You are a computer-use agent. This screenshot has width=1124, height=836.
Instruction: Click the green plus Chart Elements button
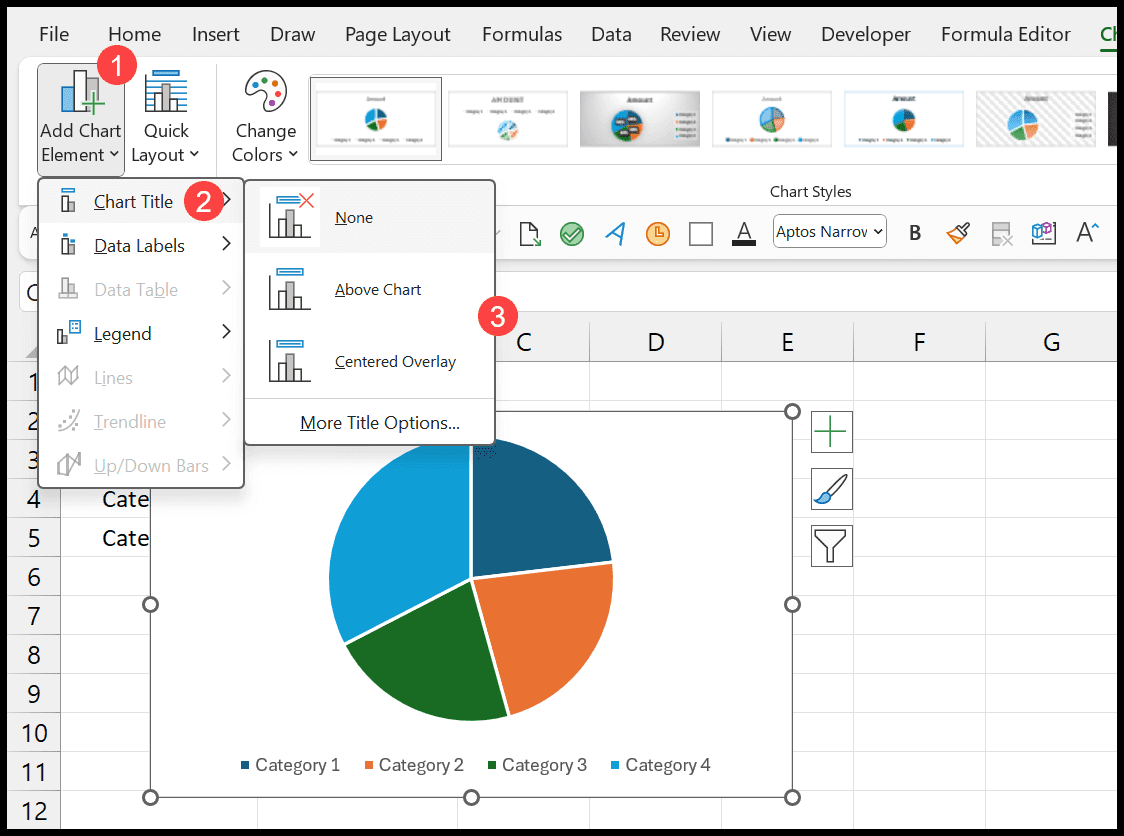tap(832, 432)
